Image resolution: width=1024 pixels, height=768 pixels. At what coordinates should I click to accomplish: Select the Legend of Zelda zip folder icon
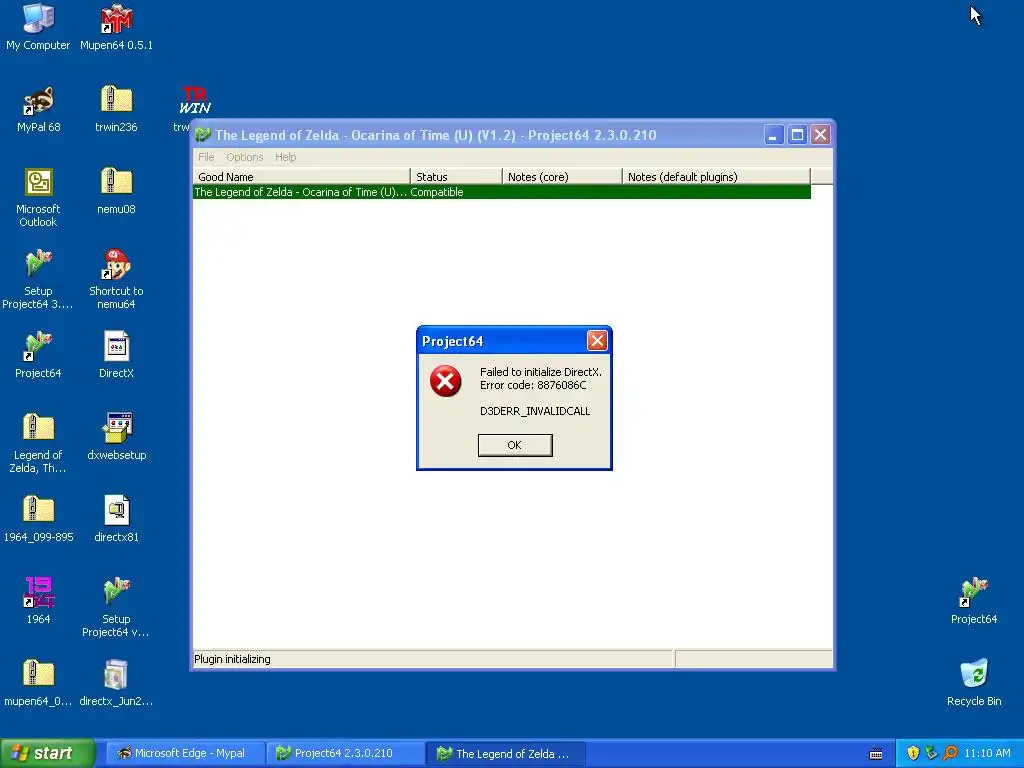(x=38, y=443)
